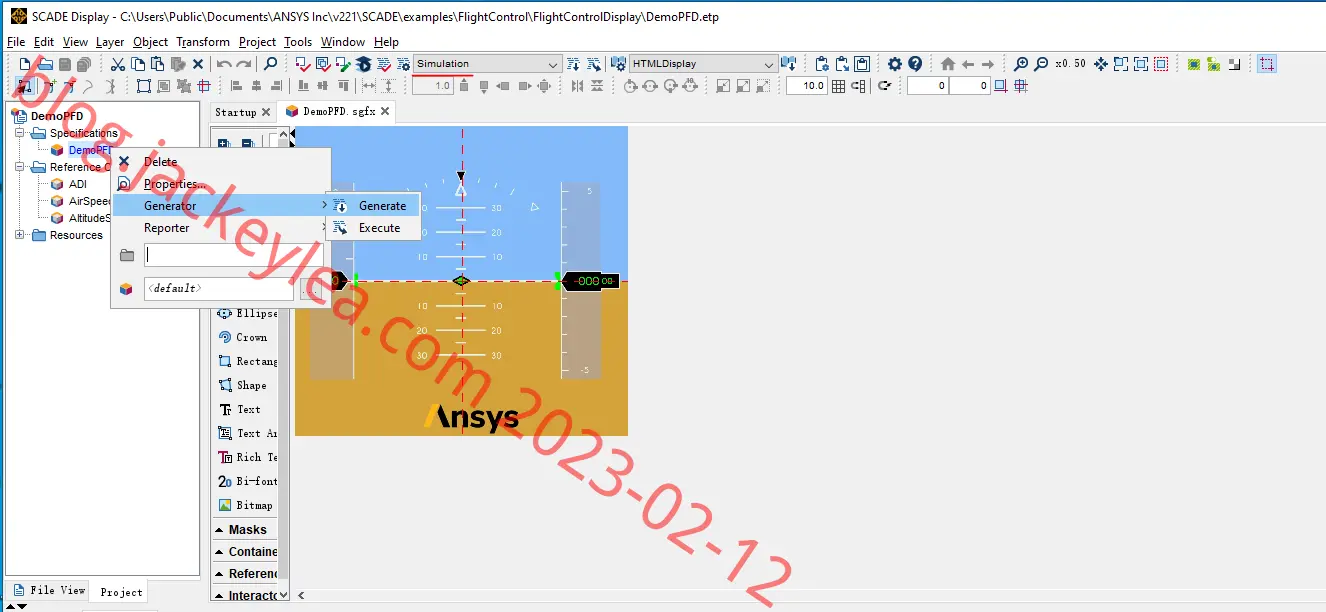Click the Home navigation icon
Image resolution: width=1326 pixels, height=612 pixels.
click(x=948, y=64)
